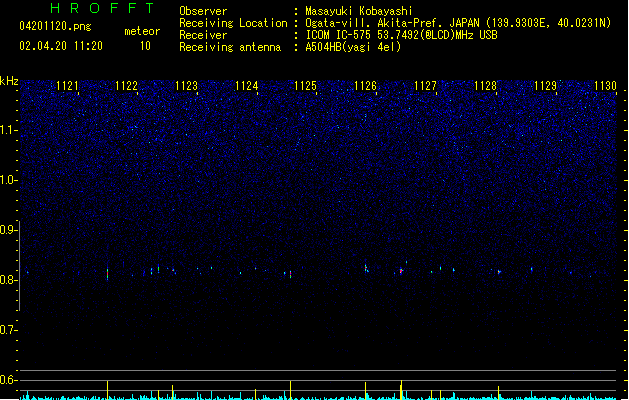This screenshot has width=629, height=400.
Task: Click the 1121 time axis marker
Action: click(67, 86)
